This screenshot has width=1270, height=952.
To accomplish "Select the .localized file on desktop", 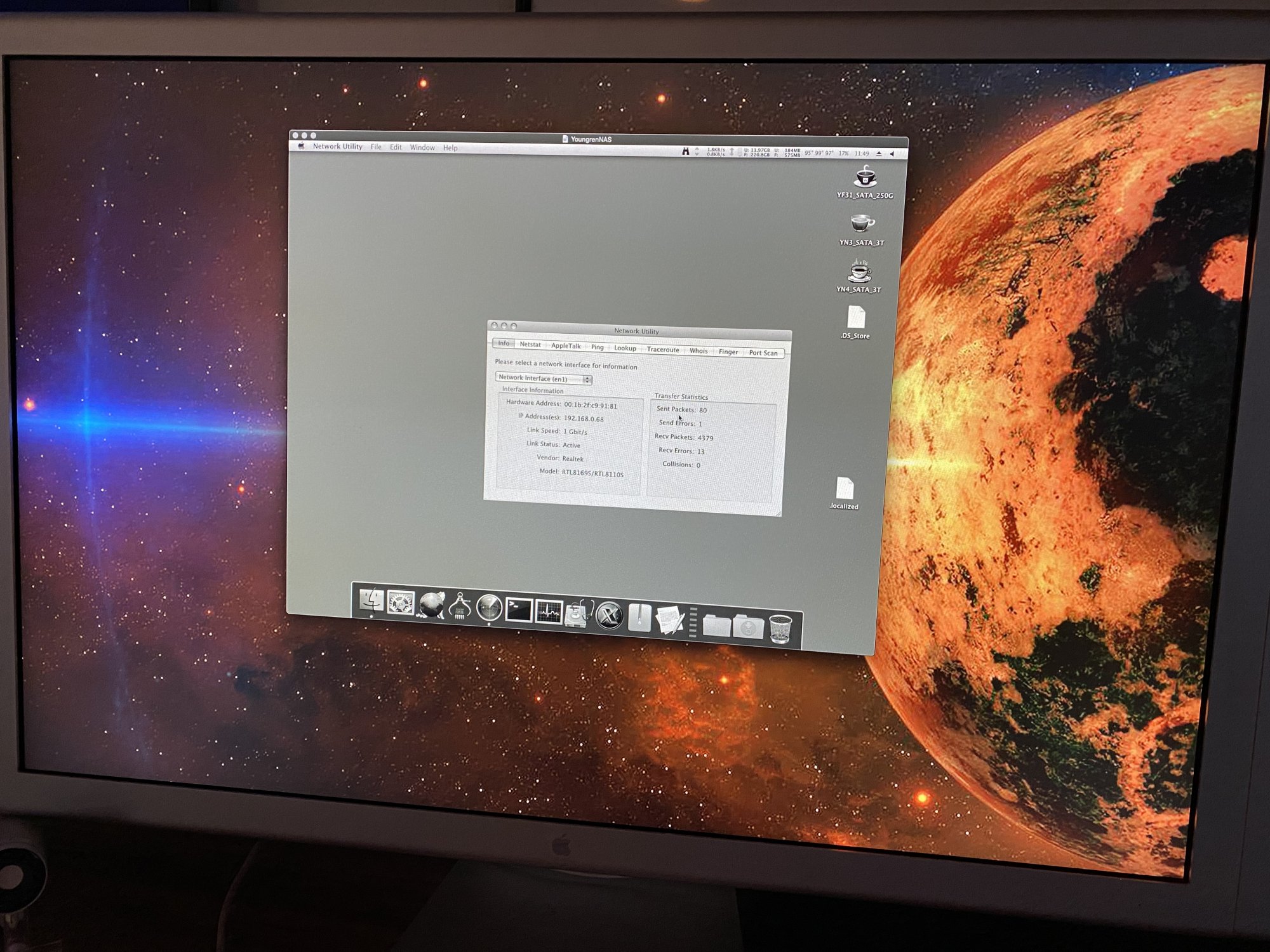I will [x=845, y=494].
